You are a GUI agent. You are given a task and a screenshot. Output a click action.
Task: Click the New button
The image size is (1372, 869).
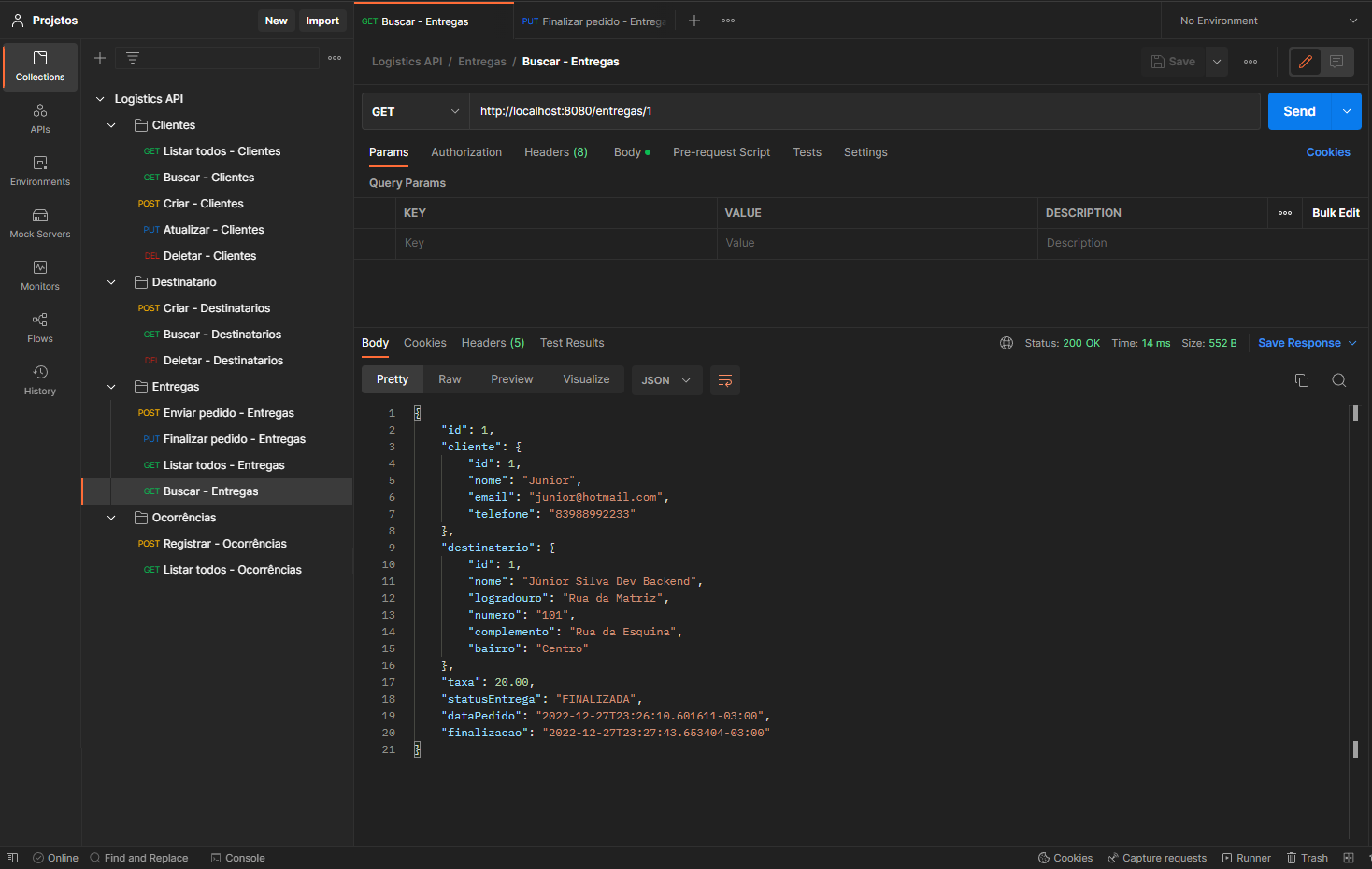277,21
